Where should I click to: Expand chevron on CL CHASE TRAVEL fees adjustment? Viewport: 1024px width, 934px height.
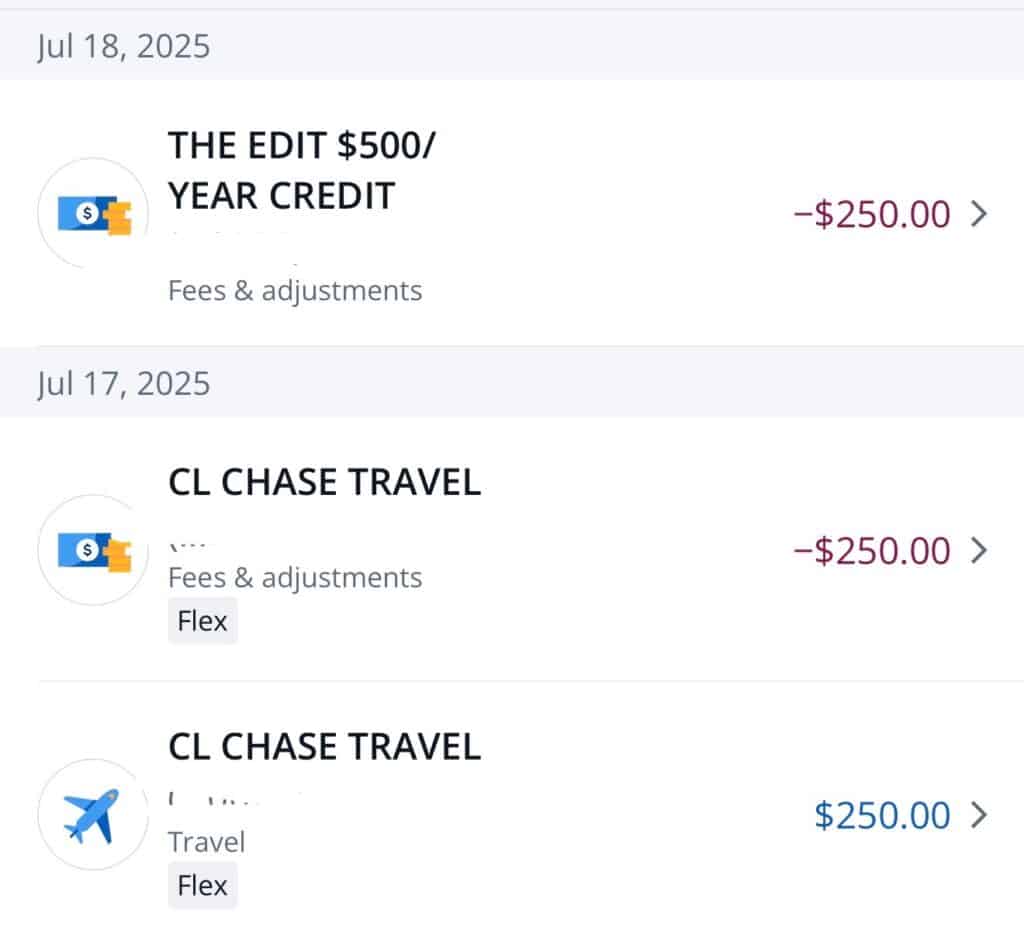[979, 550]
